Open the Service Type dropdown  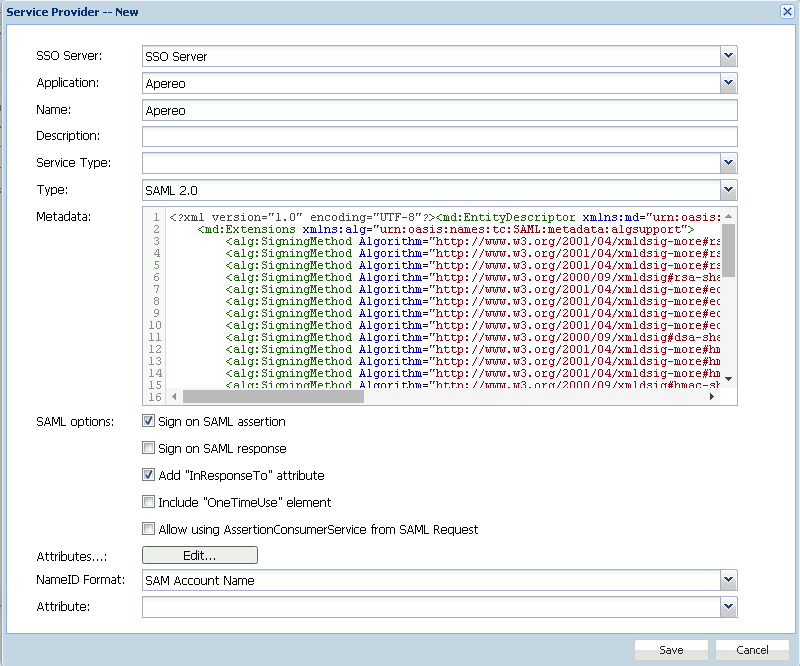[728, 163]
